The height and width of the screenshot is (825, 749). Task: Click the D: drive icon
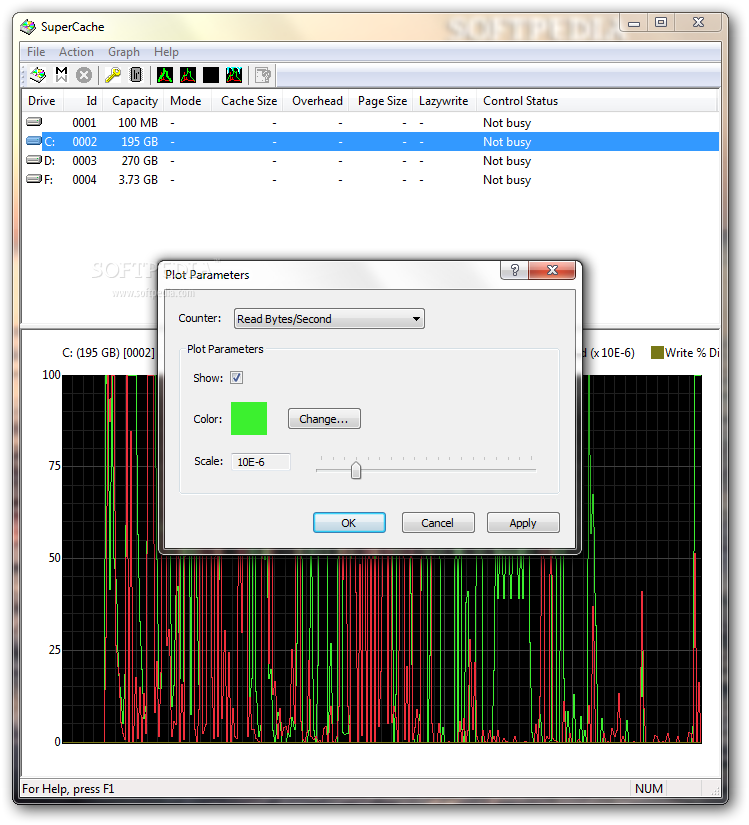click(x=34, y=160)
